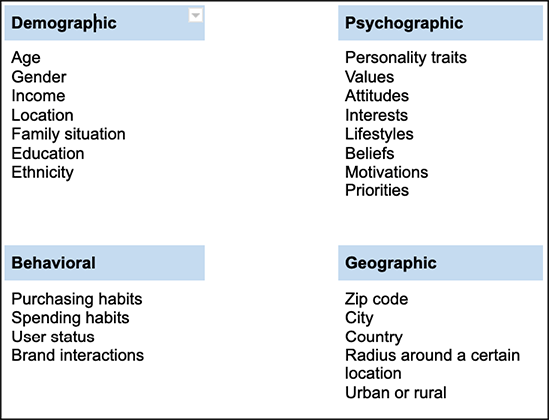Select the Demographic header cell
549x420 pixels.
[x=105, y=23]
